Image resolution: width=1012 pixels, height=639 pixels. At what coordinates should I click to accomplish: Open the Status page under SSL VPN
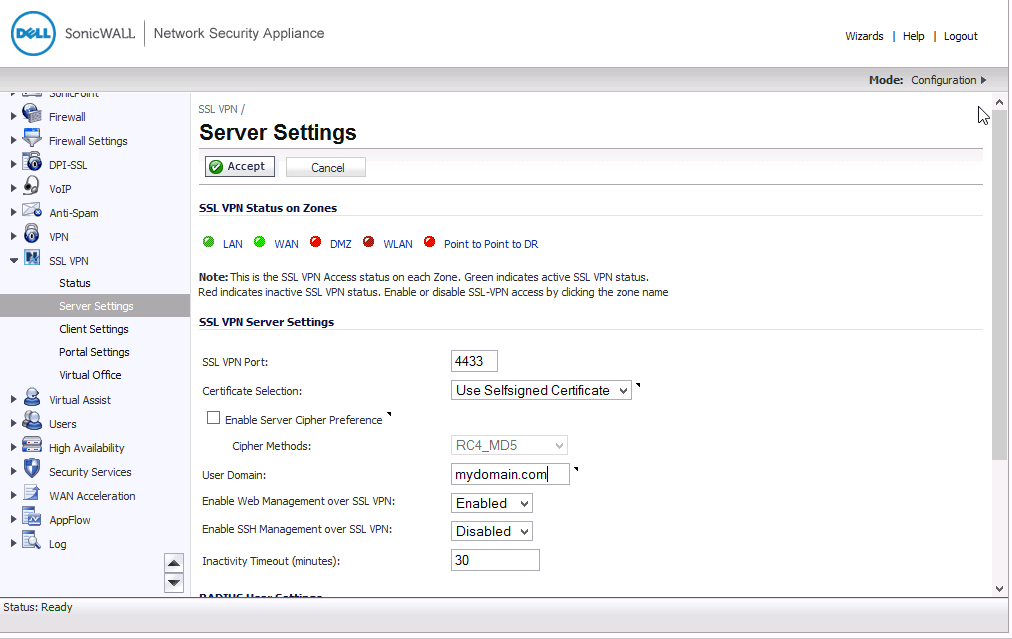75,283
